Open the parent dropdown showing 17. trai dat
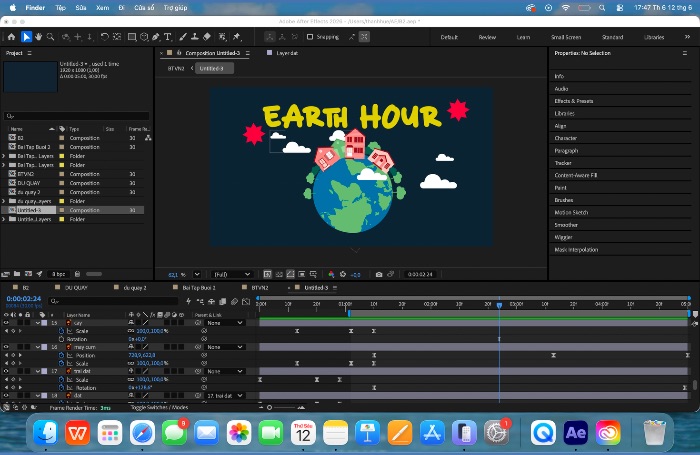The image size is (700, 455). (x=225, y=396)
